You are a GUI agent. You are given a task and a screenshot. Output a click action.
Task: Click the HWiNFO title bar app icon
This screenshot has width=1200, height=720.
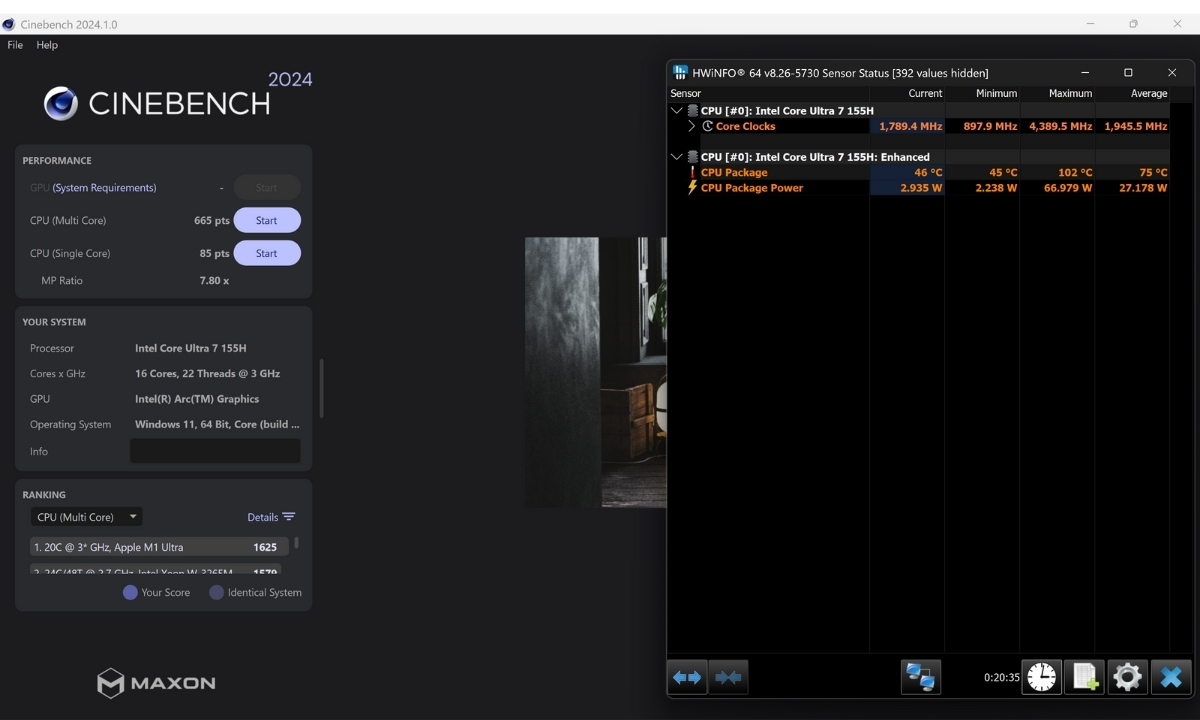[680, 73]
